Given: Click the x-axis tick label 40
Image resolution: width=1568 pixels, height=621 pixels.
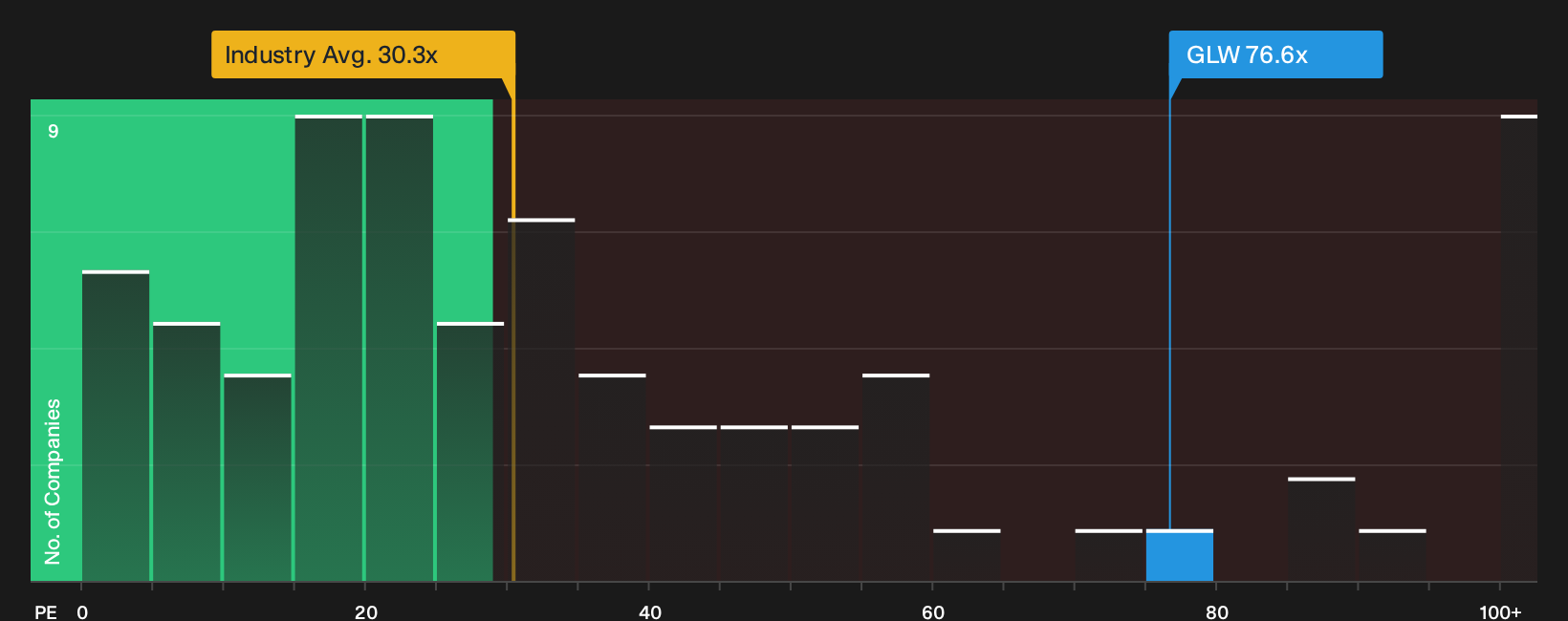Looking at the screenshot, I should [650, 612].
